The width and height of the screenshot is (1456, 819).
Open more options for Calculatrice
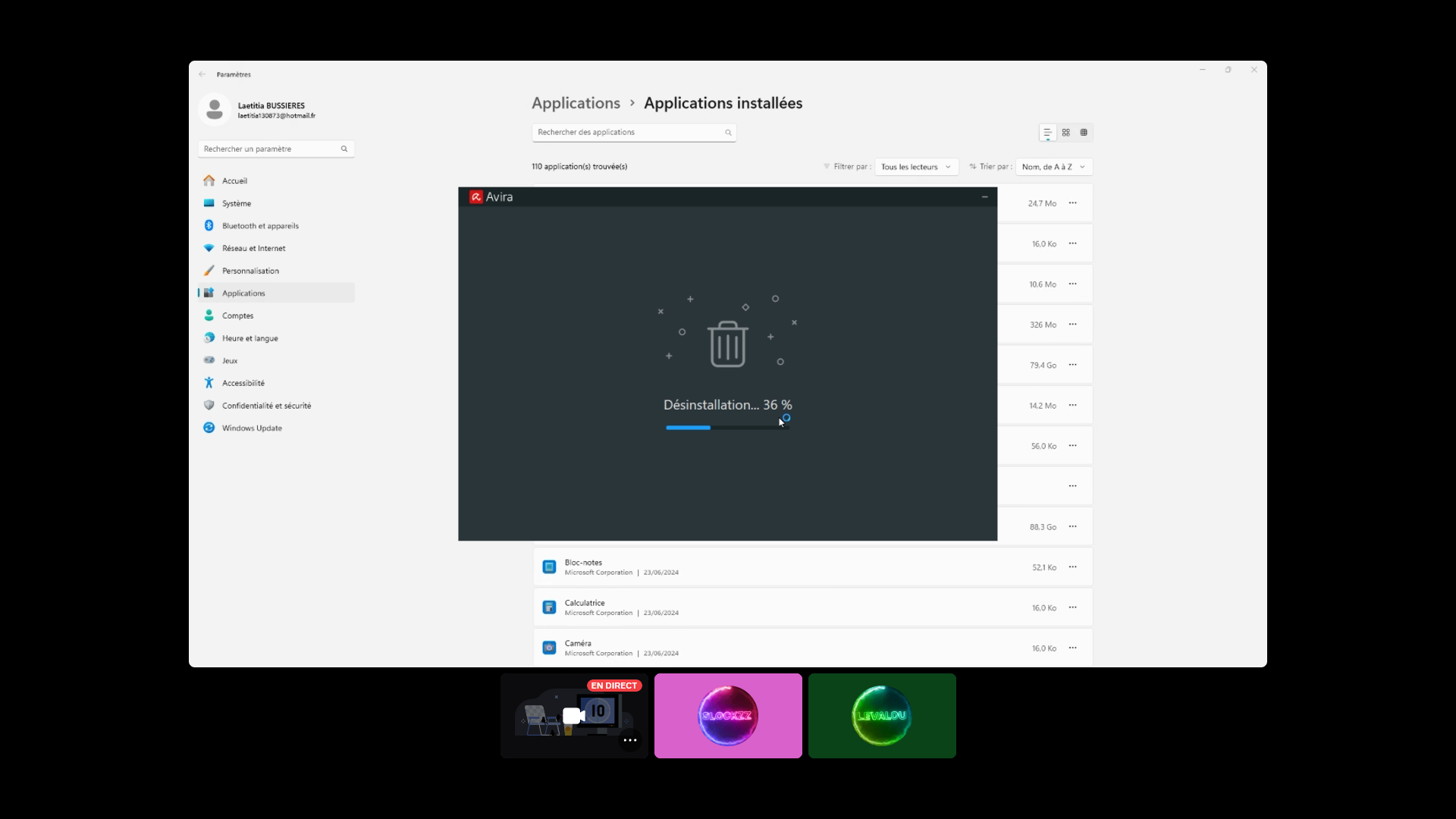[x=1073, y=607]
